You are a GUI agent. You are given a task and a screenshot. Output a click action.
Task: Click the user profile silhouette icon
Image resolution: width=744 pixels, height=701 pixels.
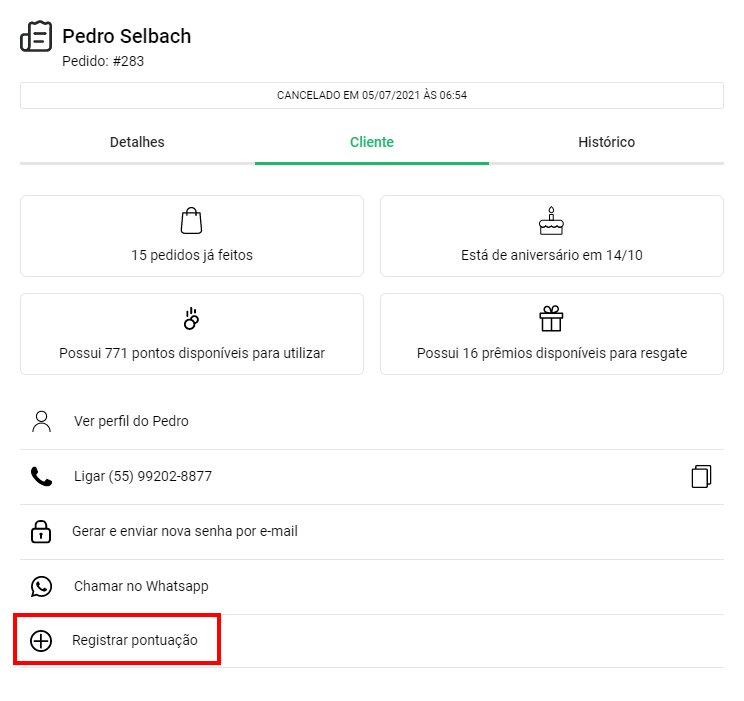coord(41,421)
